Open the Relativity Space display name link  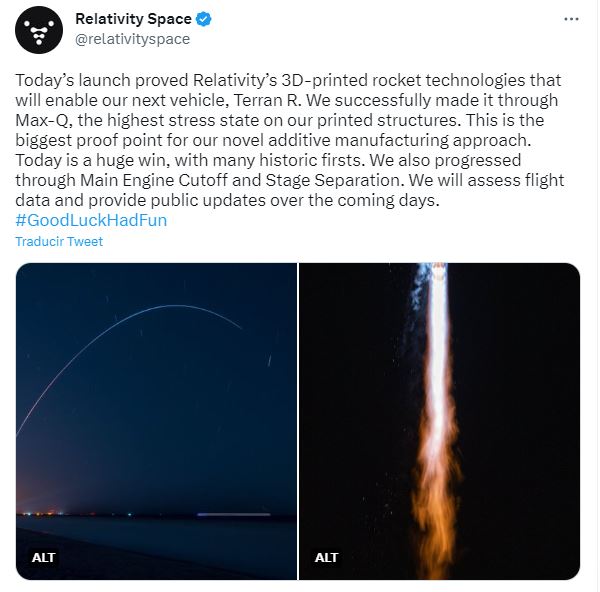point(133,19)
